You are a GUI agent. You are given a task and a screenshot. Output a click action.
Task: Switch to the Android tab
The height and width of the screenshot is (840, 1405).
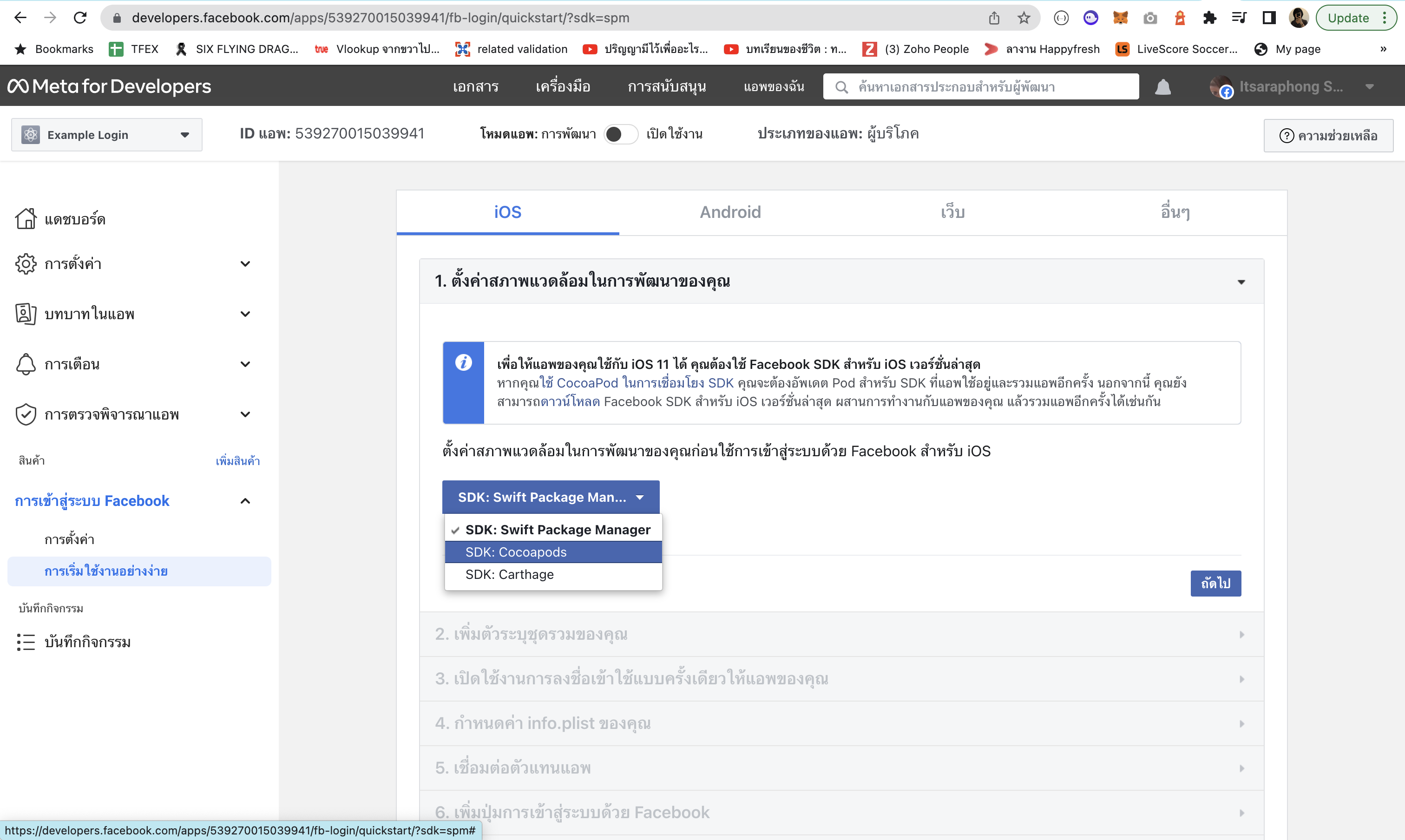click(x=730, y=212)
